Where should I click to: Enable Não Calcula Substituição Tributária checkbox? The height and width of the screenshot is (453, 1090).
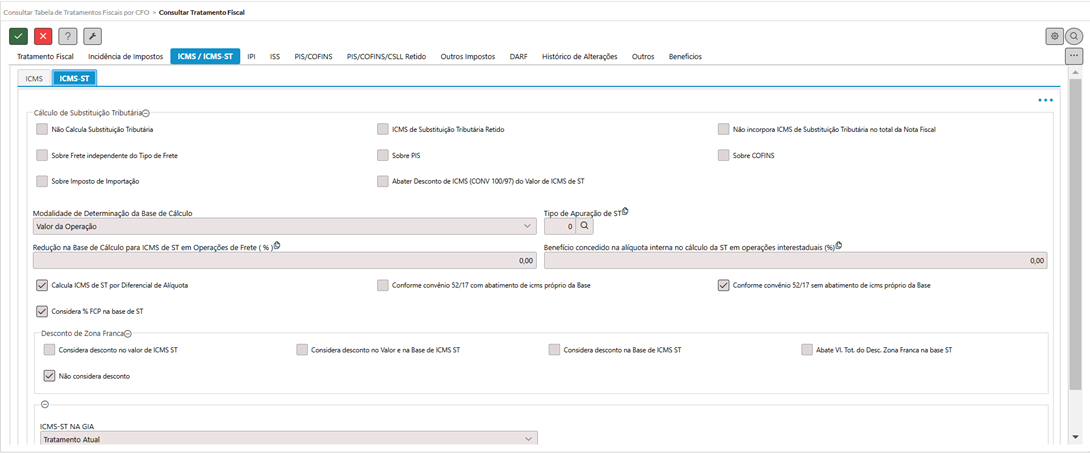42,129
